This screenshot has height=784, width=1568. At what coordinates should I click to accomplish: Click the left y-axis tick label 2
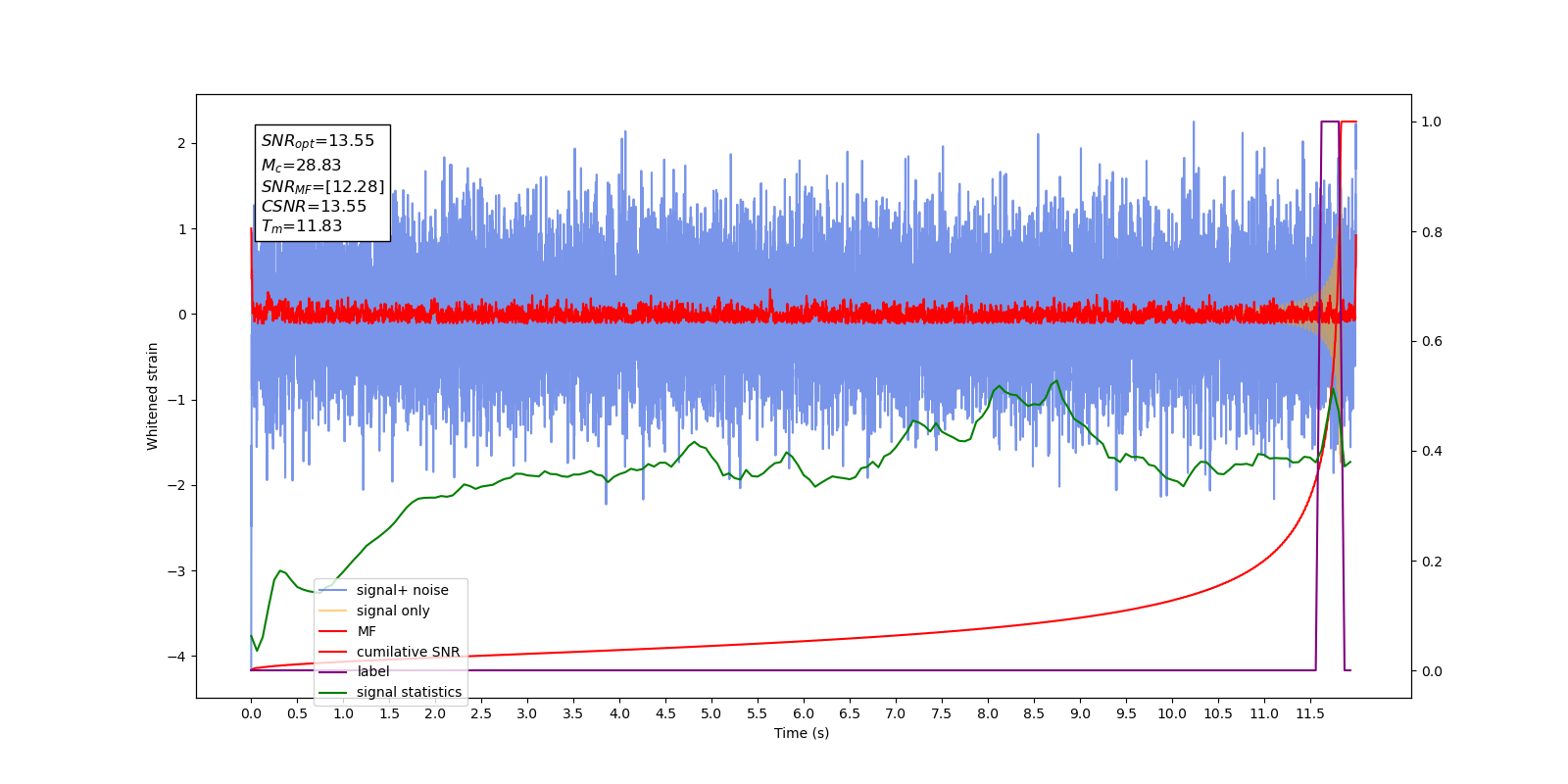pos(181,143)
